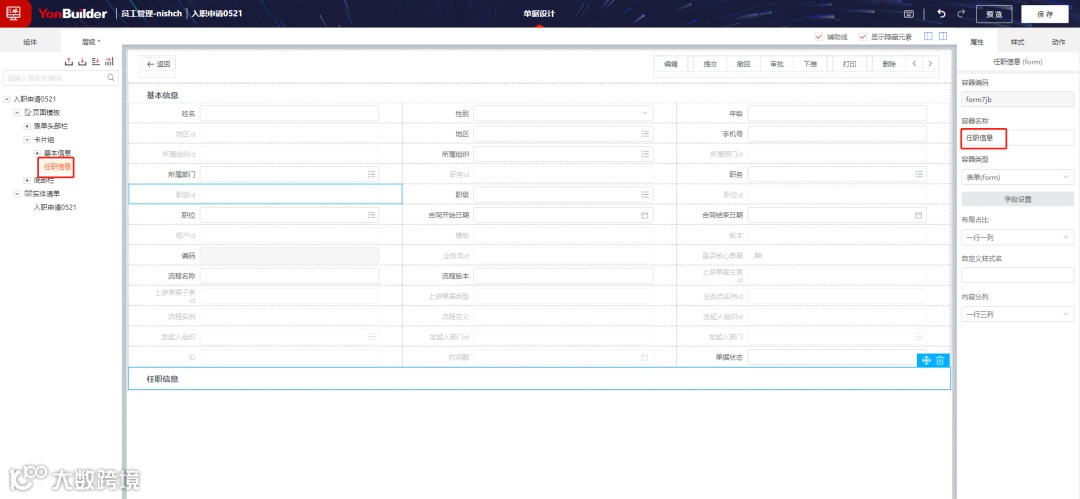Click the search magnifier icon

click(112, 78)
